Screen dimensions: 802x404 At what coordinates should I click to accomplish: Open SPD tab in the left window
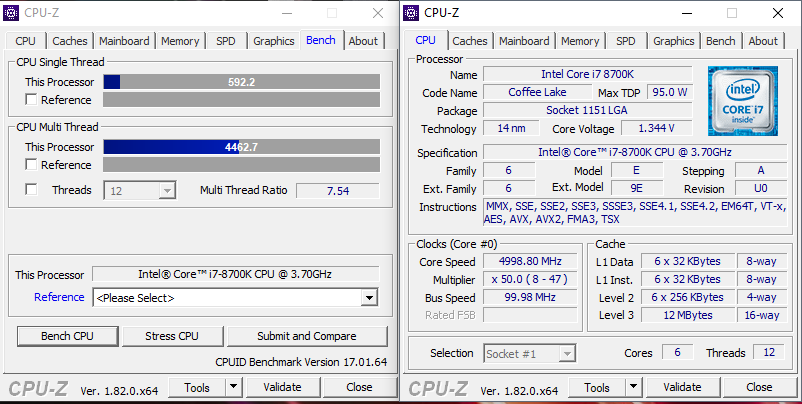[x=226, y=41]
